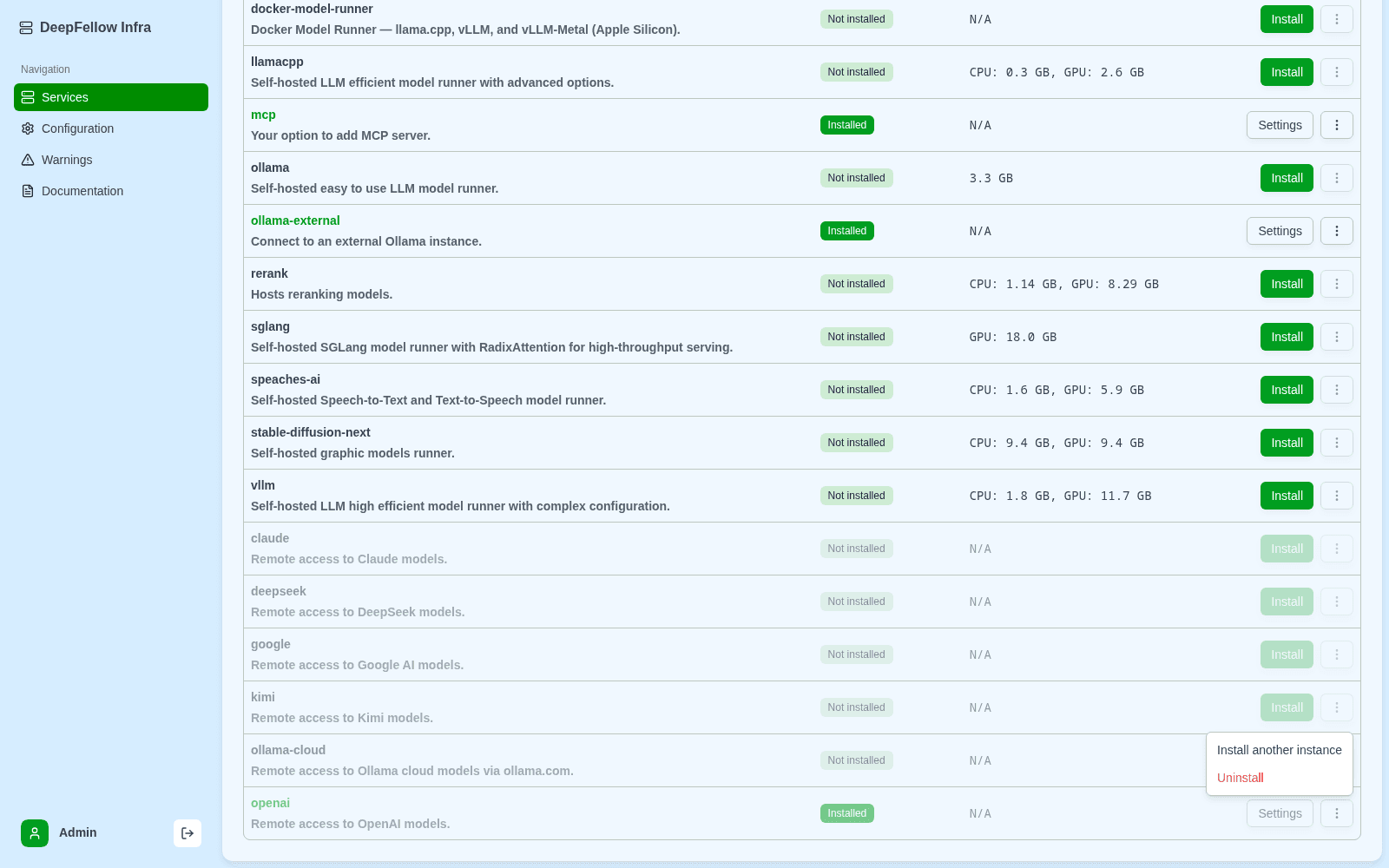The height and width of the screenshot is (868, 1389).
Task: Open the more-options menu for docker-model-runner
Action: [x=1337, y=19]
